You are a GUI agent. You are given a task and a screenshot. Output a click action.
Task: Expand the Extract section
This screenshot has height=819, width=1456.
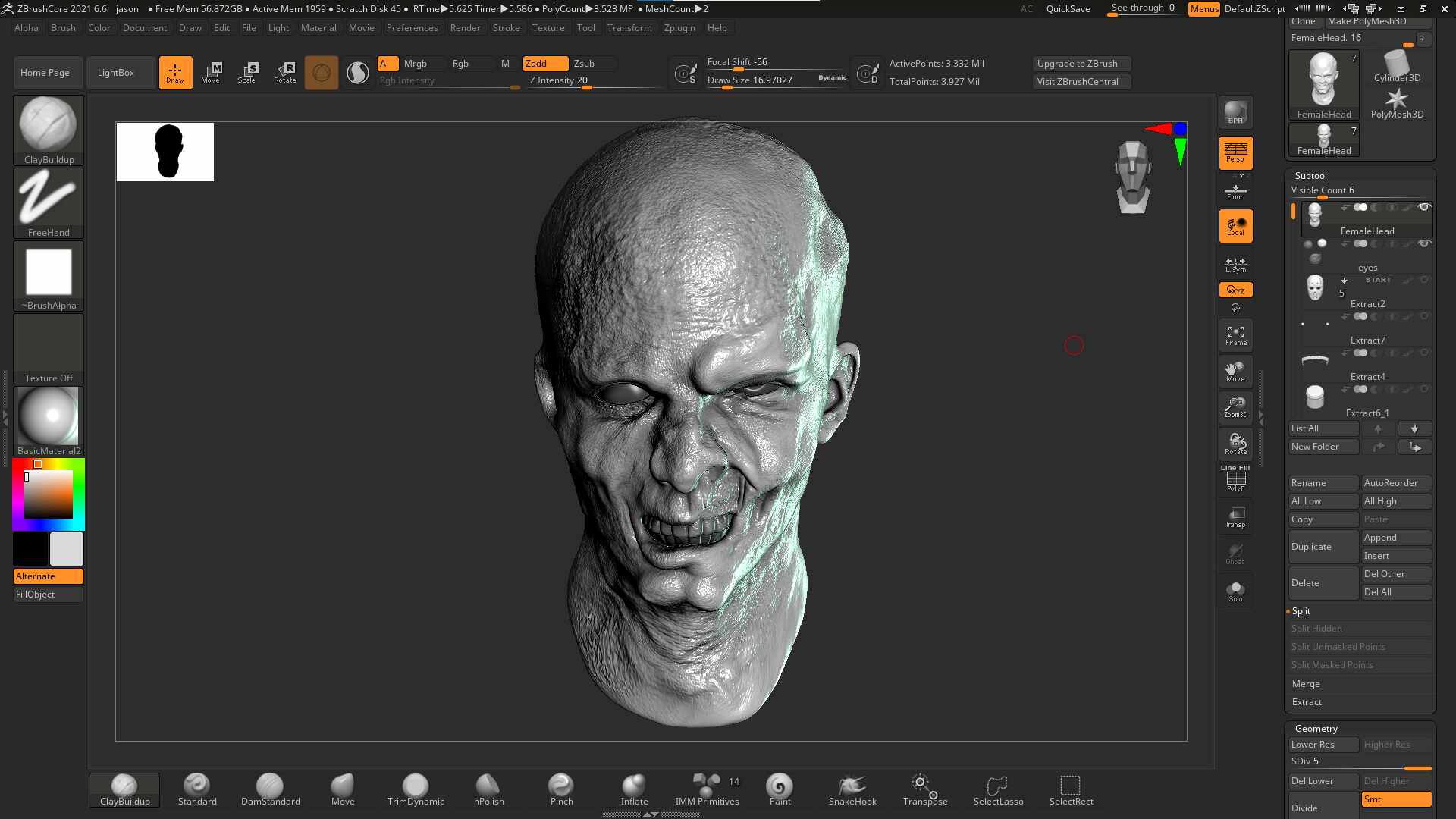tap(1307, 702)
